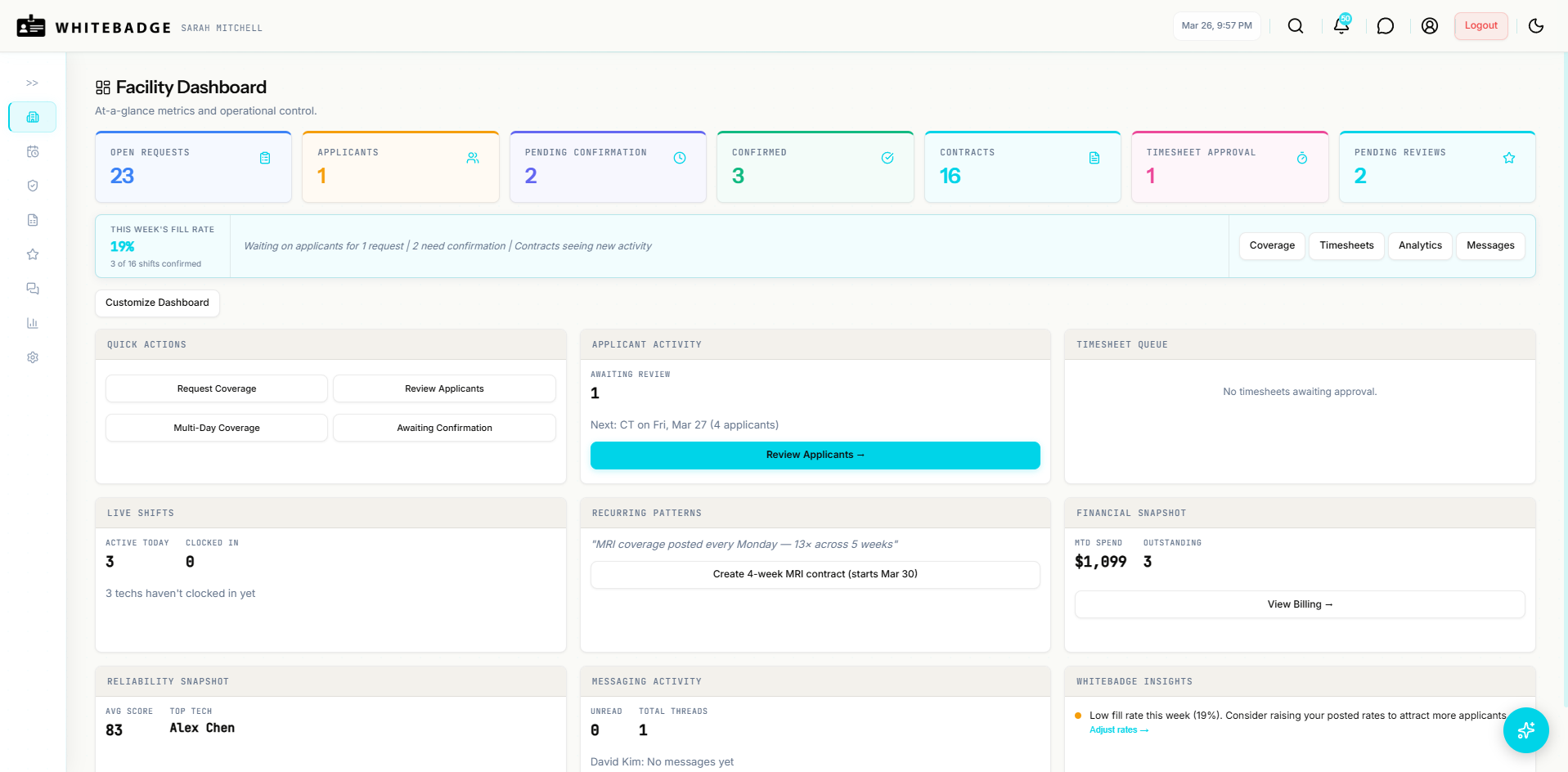View analytics via sidebar bar chart icon
Screen dimensions: 1568x772
pos(33,323)
